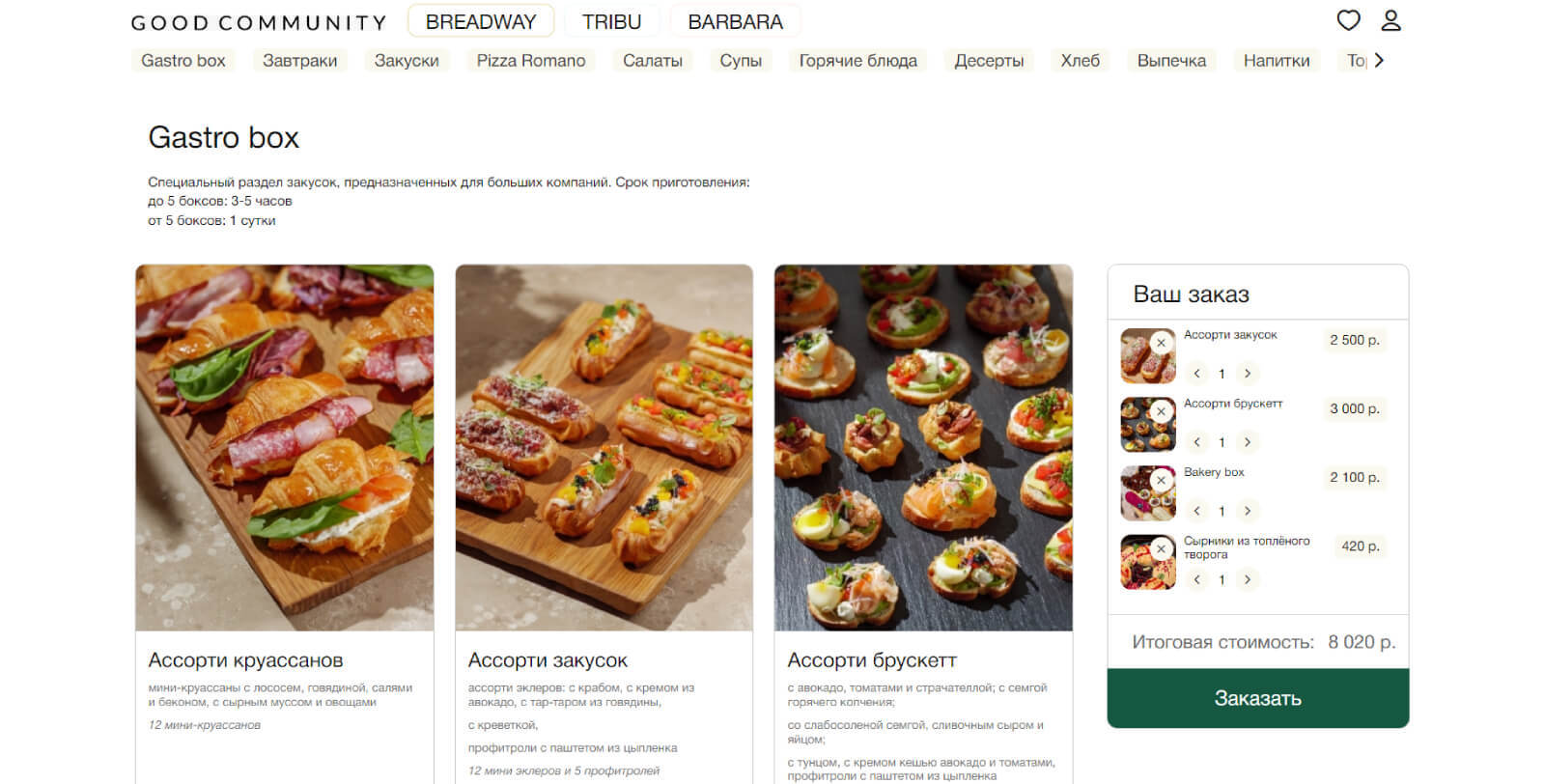Switch to the TRIBU restaurant tab
The width and height of the screenshot is (1545, 784).
tap(611, 21)
